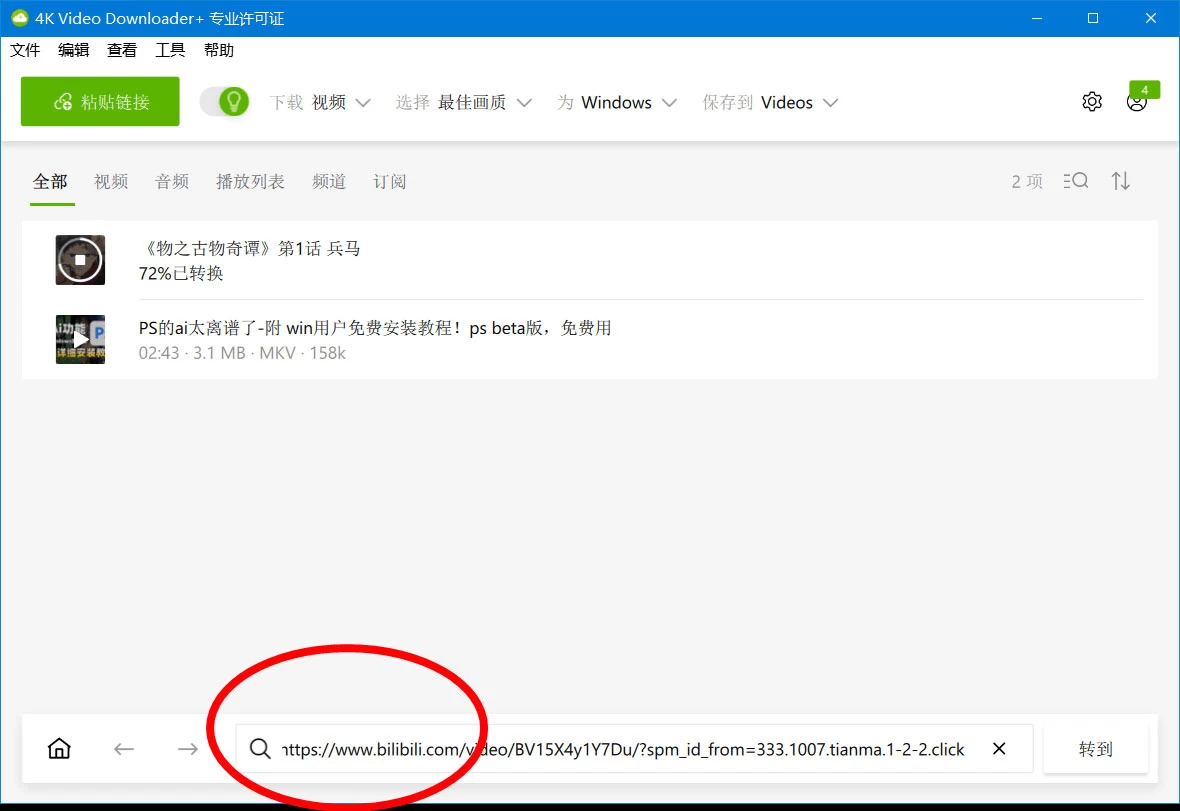Switch to the 音频 tab
Viewport: 1180px width, 811px height.
[171, 181]
